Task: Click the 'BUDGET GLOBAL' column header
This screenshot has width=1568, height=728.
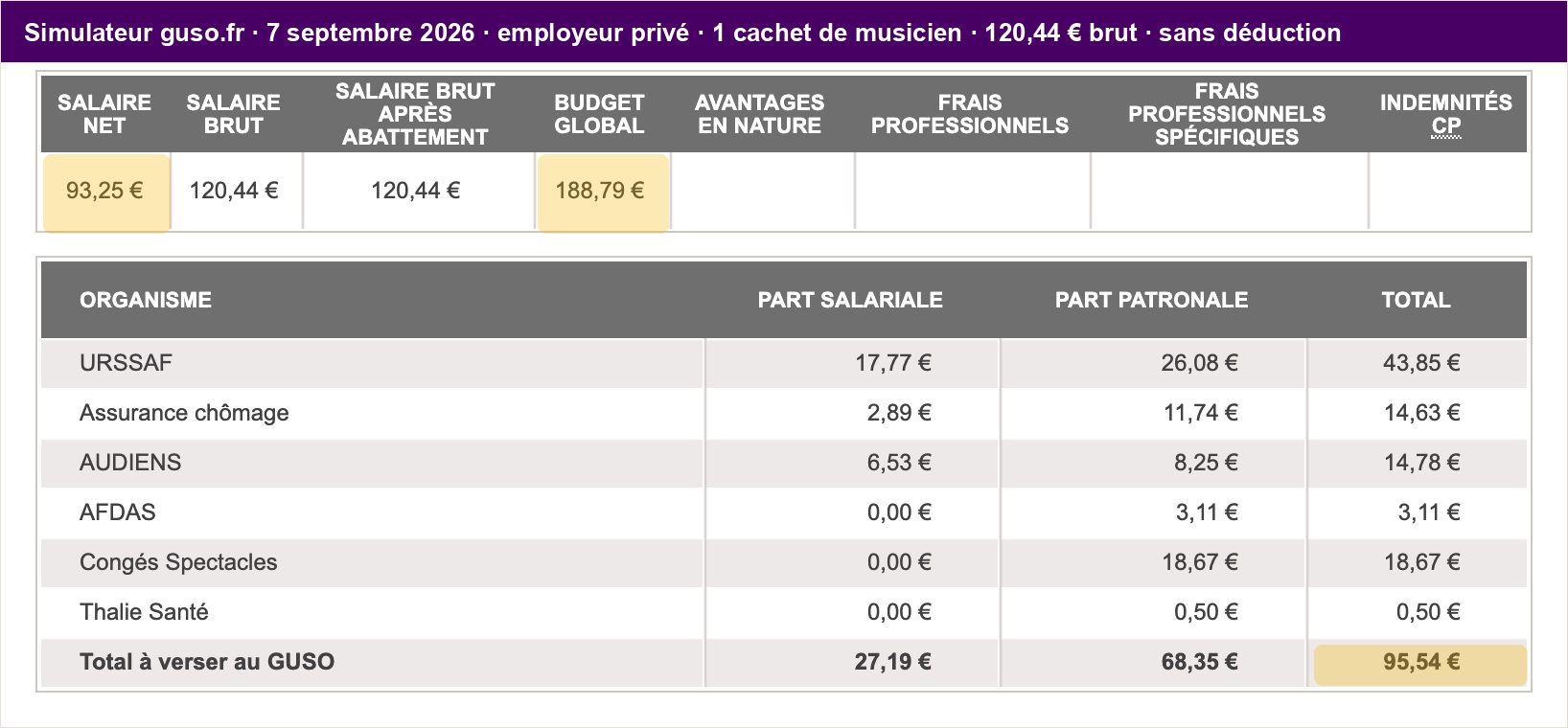Action: pyautogui.click(x=599, y=114)
